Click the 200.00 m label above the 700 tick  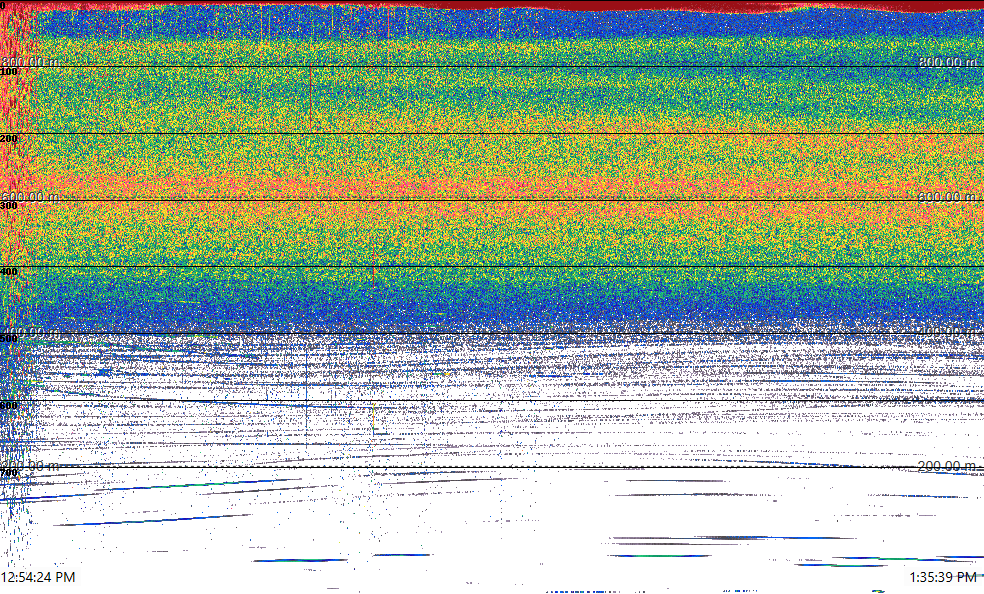point(30,466)
